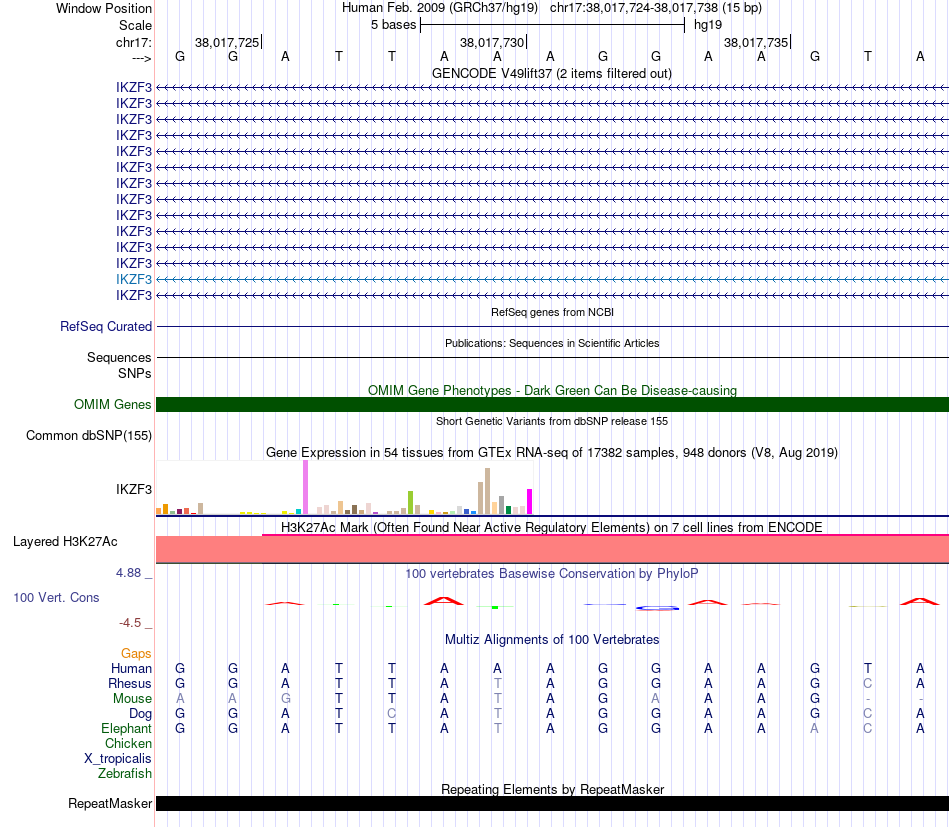The image size is (950, 827).
Task: Open 'GENCODE V49lift37 (2 items filtered out)' track title
Action: 552,73
